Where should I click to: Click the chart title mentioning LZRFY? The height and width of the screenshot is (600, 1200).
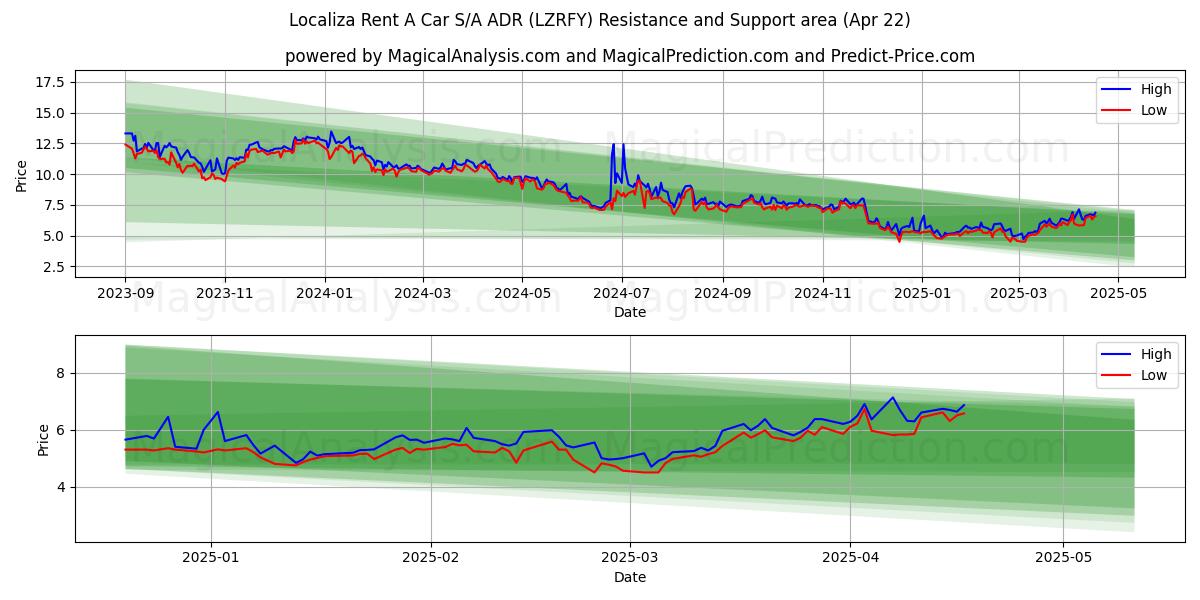pyautogui.click(x=600, y=20)
